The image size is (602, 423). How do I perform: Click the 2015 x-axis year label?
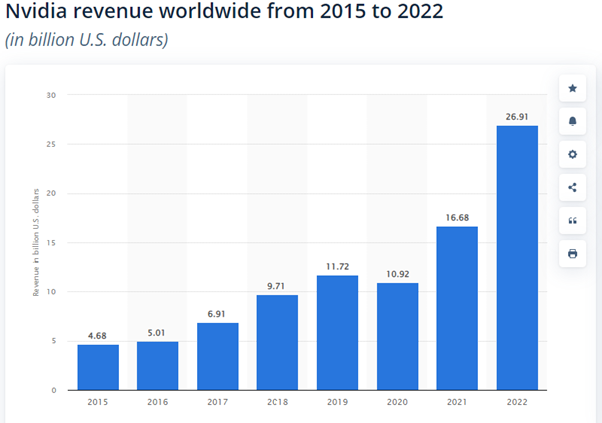click(x=98, y=402)
